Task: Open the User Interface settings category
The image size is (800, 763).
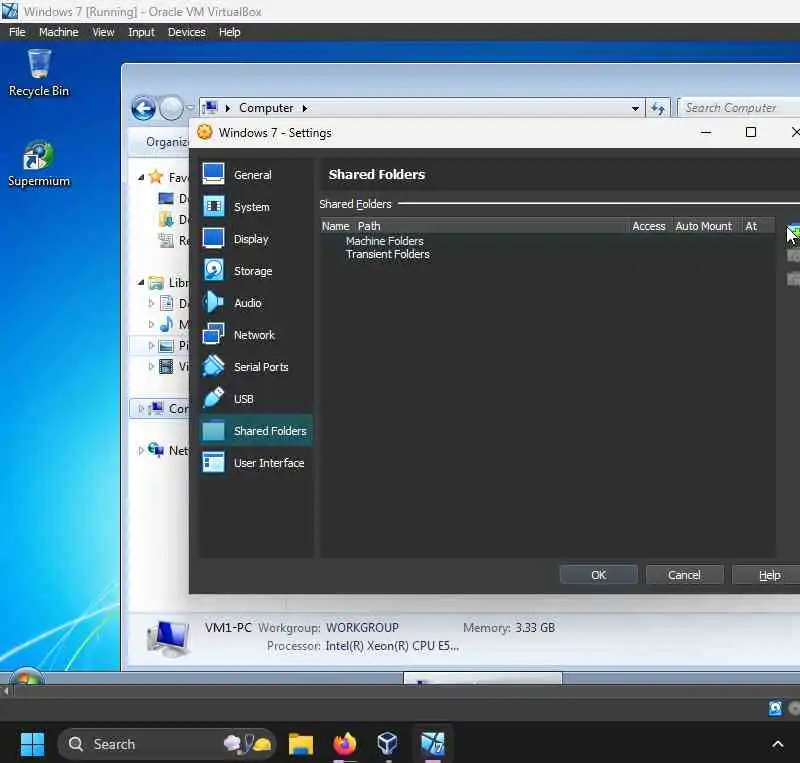Action: click(x=256, y=463)
